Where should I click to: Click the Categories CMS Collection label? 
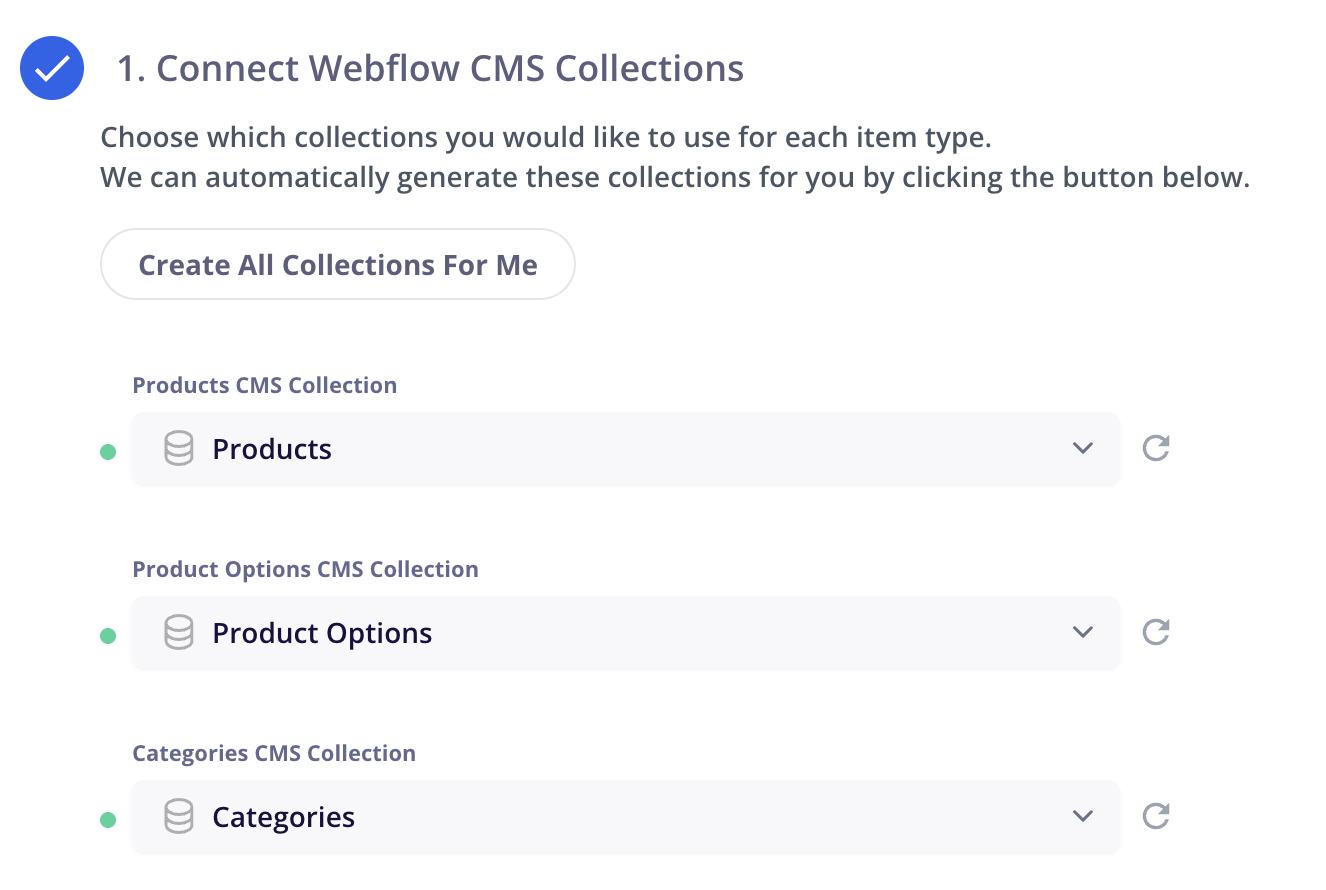274,753
